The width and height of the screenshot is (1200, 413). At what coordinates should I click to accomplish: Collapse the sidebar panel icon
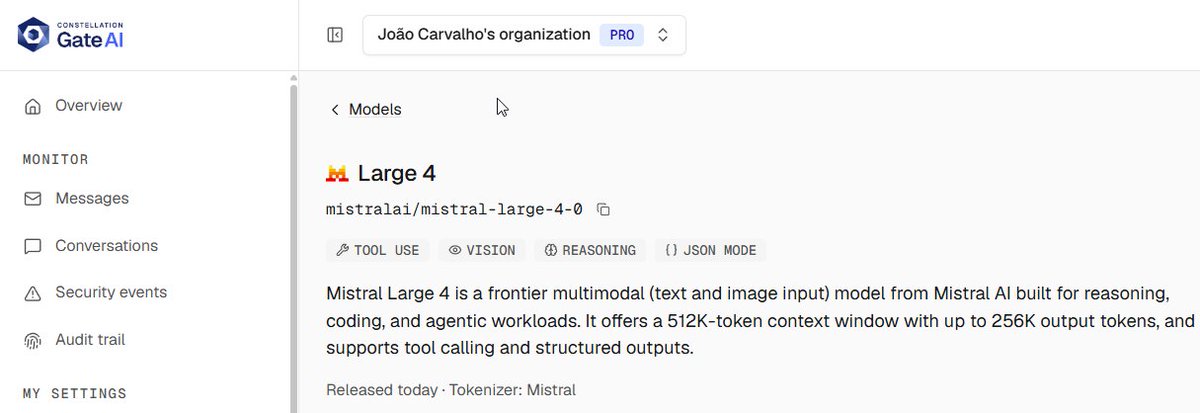click(335, 35)
